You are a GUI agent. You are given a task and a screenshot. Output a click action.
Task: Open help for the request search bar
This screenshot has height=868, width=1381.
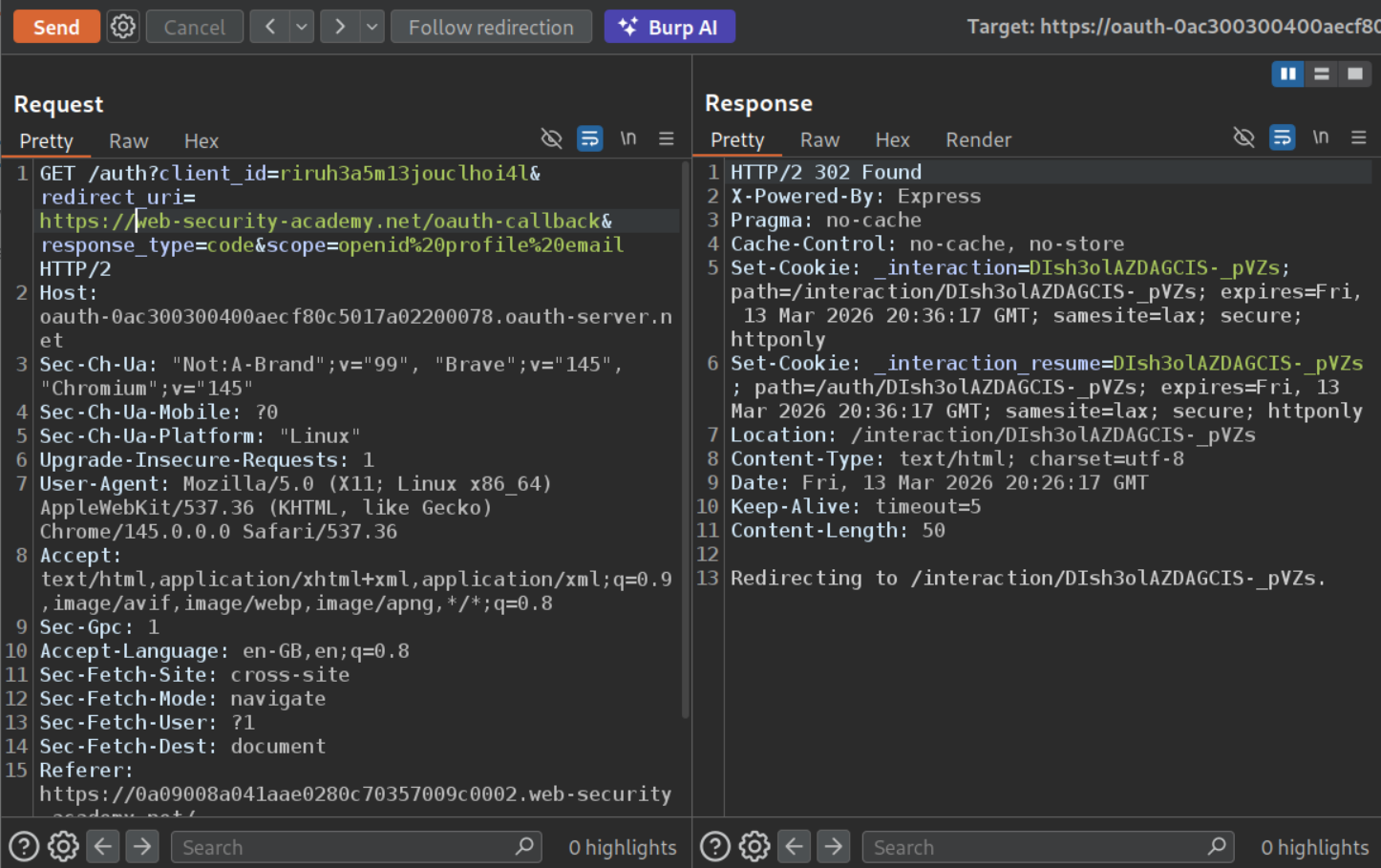(x=24, y=846)
